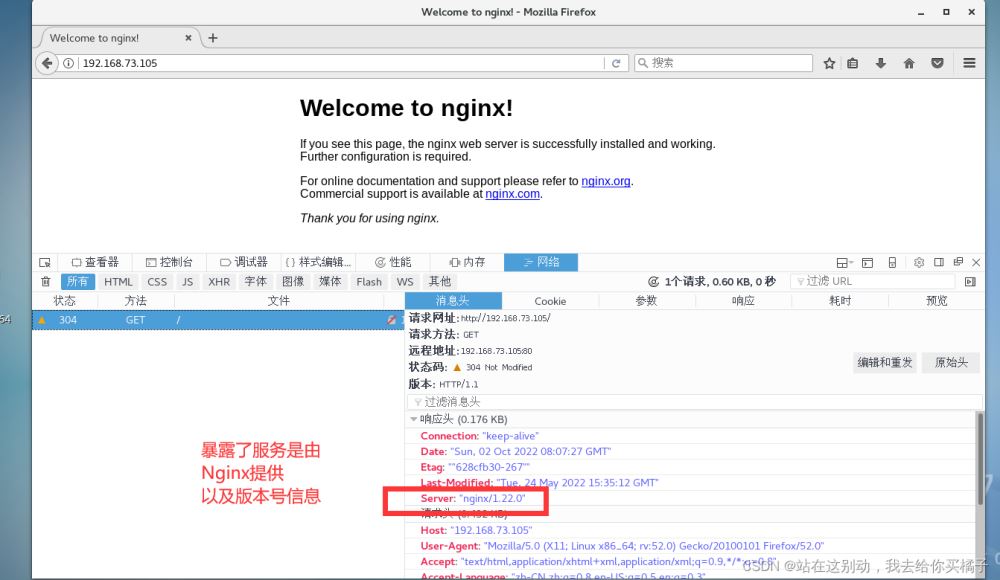Viewport: 1000px width, 580px height.
Task: Show site information for 192.168.73.105
Action: click(68, 63)
